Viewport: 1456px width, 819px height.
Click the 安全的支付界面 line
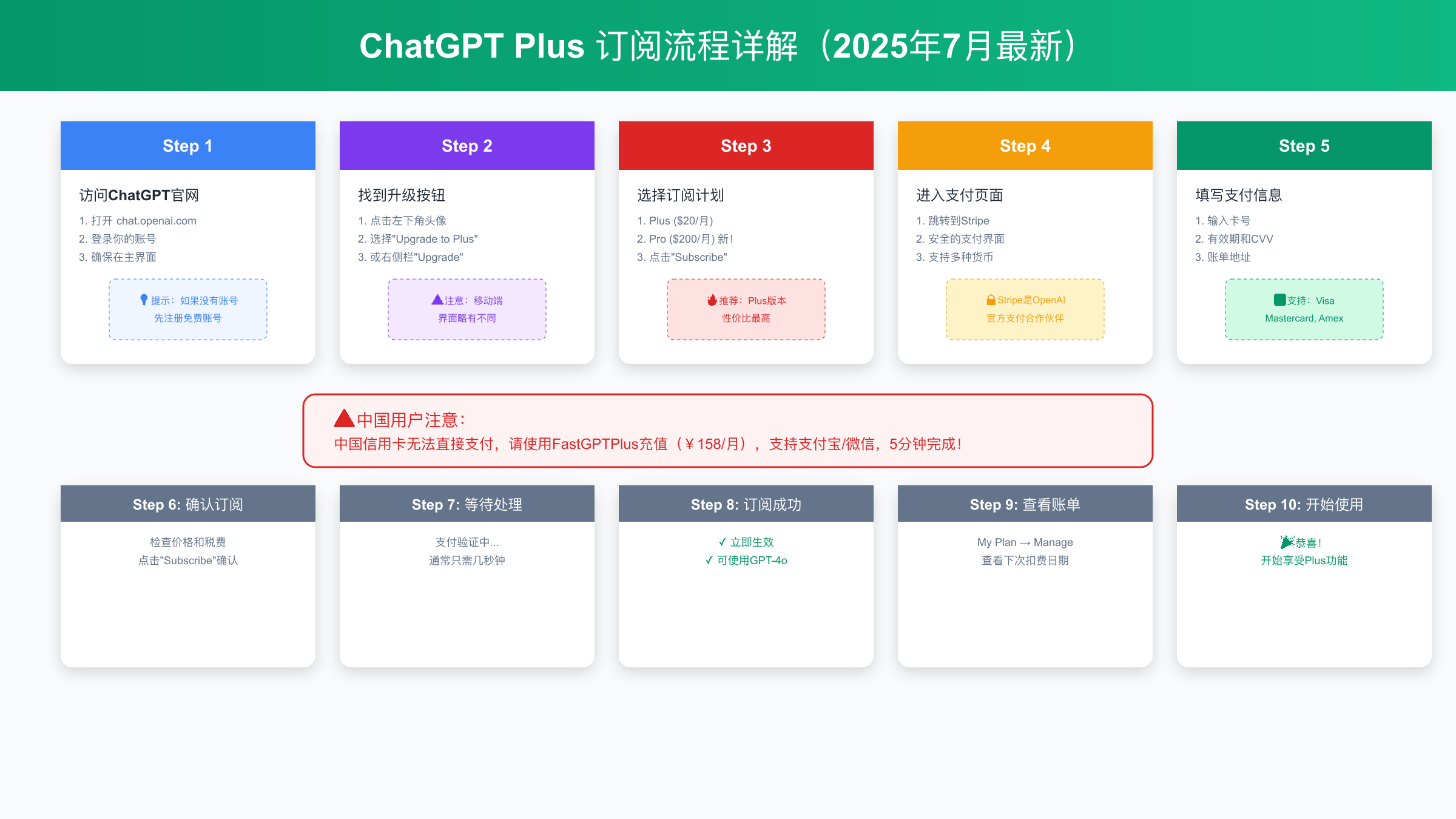click(960, 239)
